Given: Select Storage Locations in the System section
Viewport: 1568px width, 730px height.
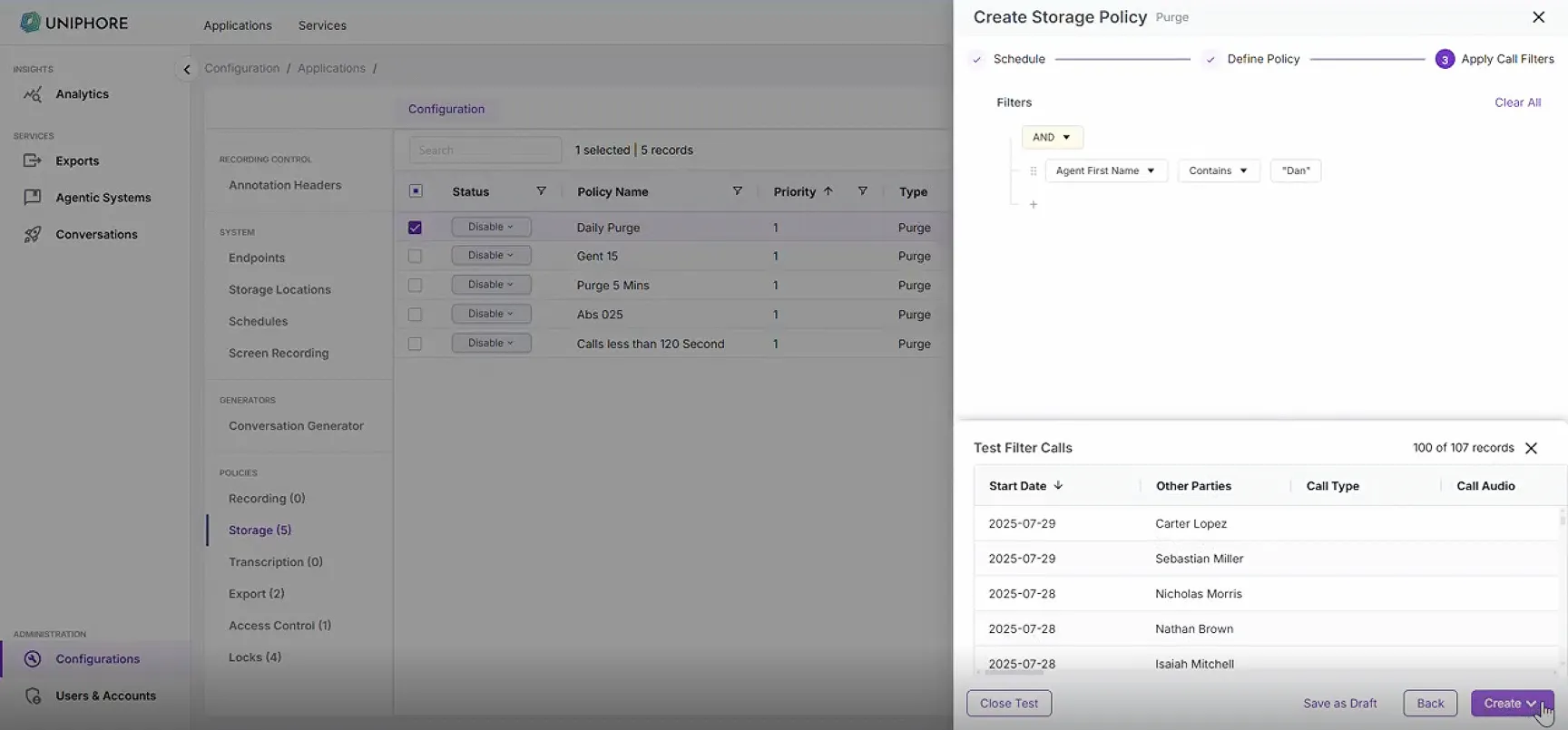Looking at the screenshot, I should pyautogui.click(x=279, y=289).
